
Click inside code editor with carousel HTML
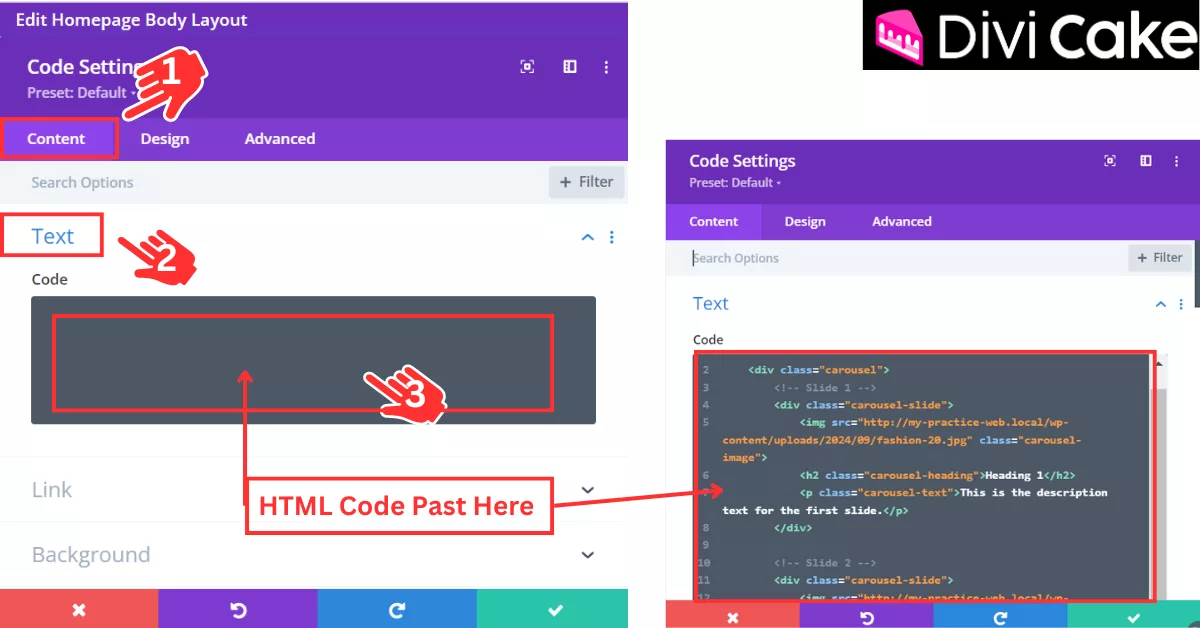tap(925, 476)
